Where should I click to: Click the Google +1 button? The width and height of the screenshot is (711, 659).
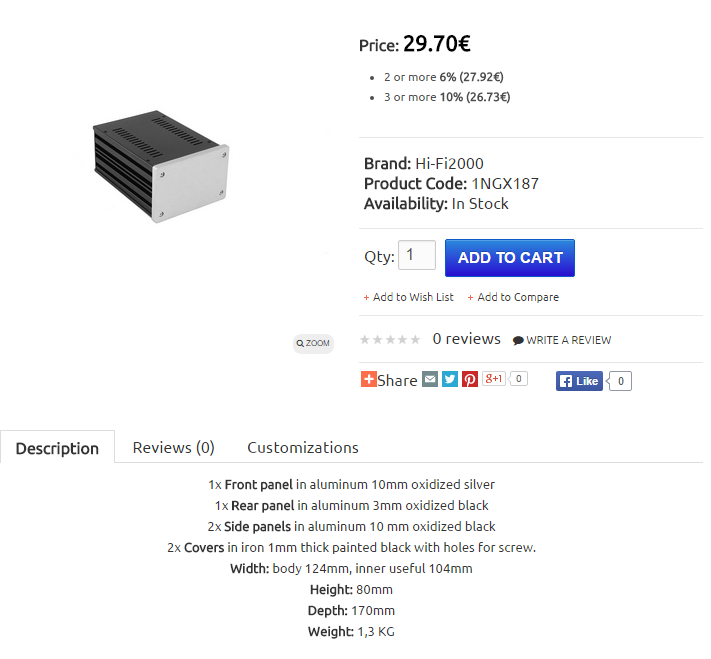click(x=493, y=378)
